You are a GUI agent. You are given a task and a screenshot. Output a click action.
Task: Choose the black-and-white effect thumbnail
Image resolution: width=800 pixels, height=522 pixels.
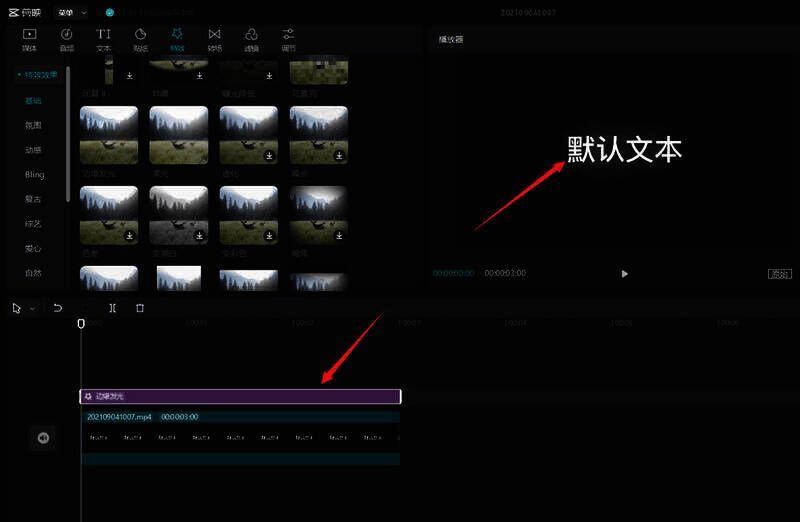click(x=179, y=215)
